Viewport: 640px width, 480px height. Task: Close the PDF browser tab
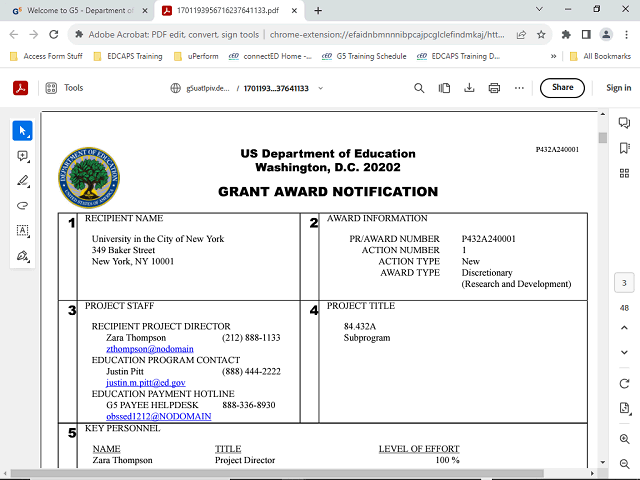point(294,11)
